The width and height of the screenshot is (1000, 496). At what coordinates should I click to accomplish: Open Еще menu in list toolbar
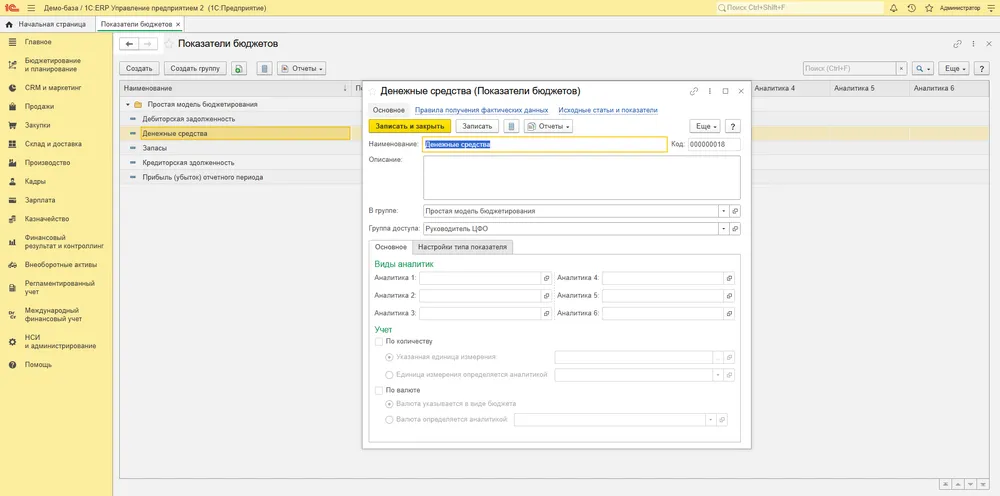(x=955, y=68)
